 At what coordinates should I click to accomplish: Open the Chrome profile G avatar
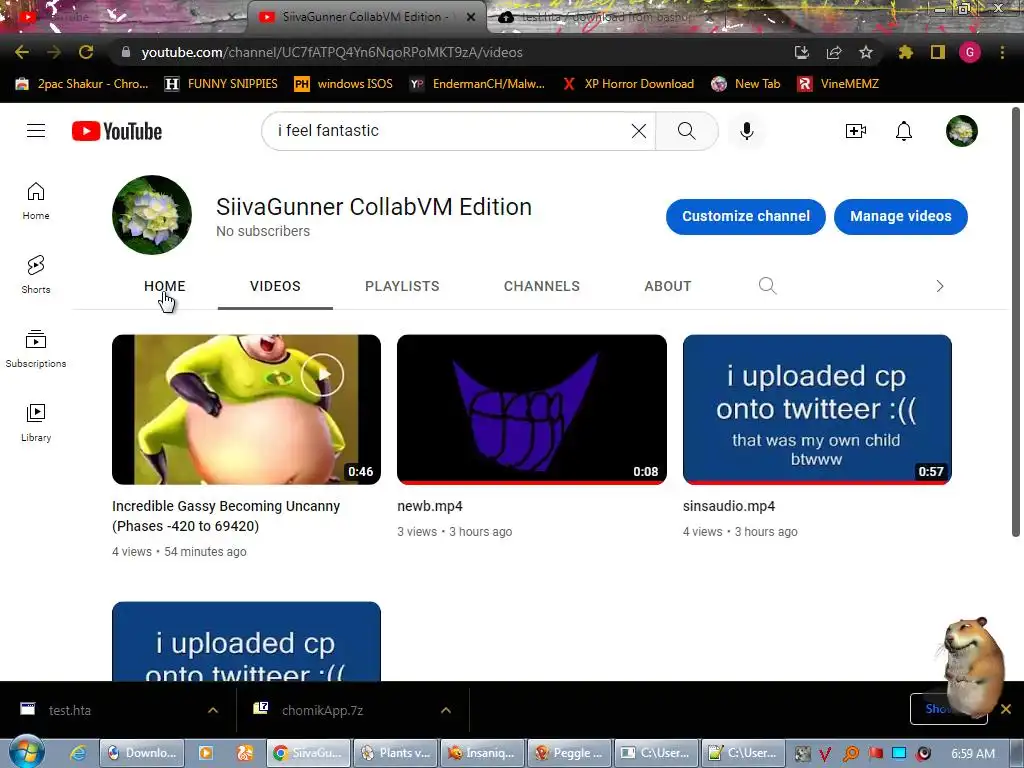(x=970, y=52)
